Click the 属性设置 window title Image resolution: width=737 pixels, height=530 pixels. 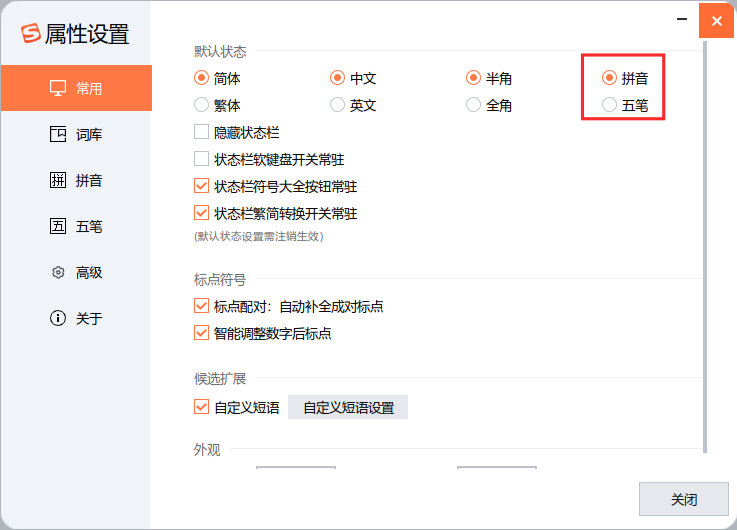coord(87,34)
